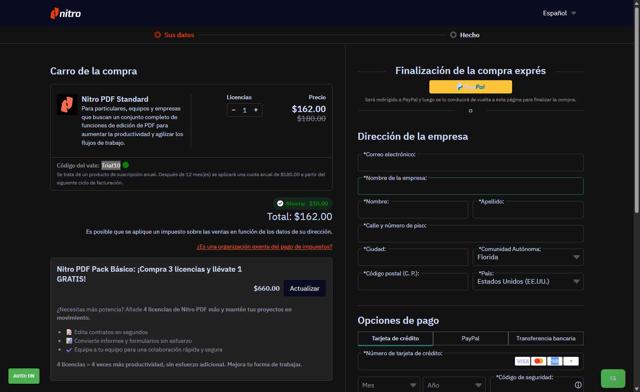
Task: Click the Sus datos step indicator
Action: click(x=174, y=35)
